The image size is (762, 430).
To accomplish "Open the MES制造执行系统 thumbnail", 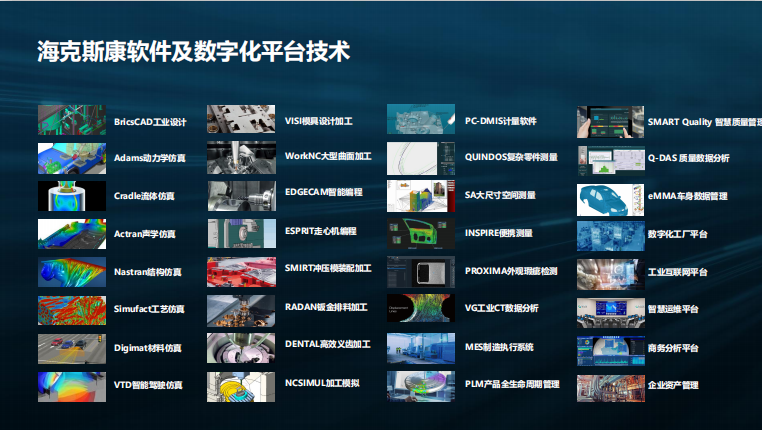I will pos(421,348).
